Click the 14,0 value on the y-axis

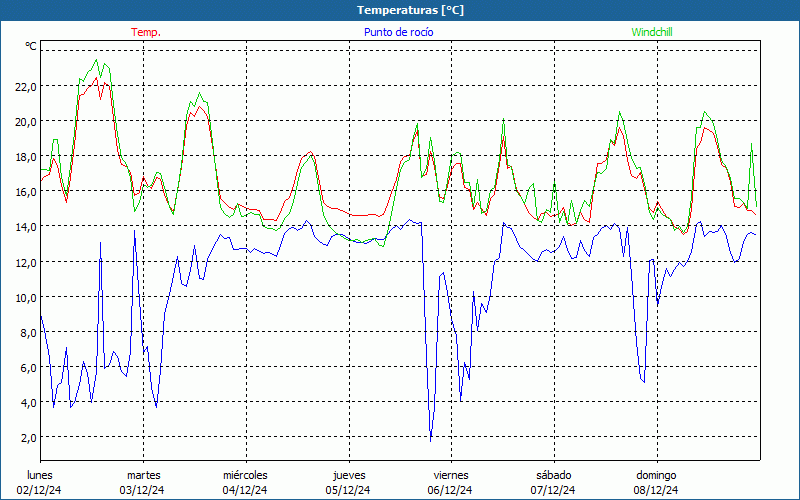click(x=26, y=227)
